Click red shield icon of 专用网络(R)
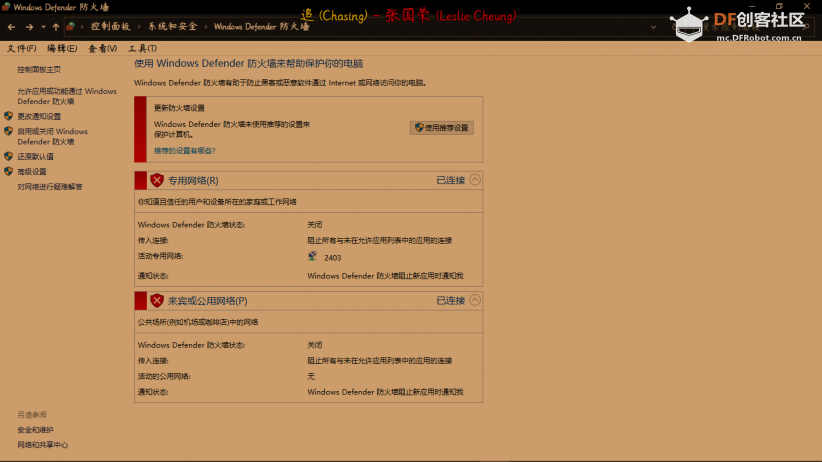Viewport: 822px width, 462px height. tap(157, 180)
